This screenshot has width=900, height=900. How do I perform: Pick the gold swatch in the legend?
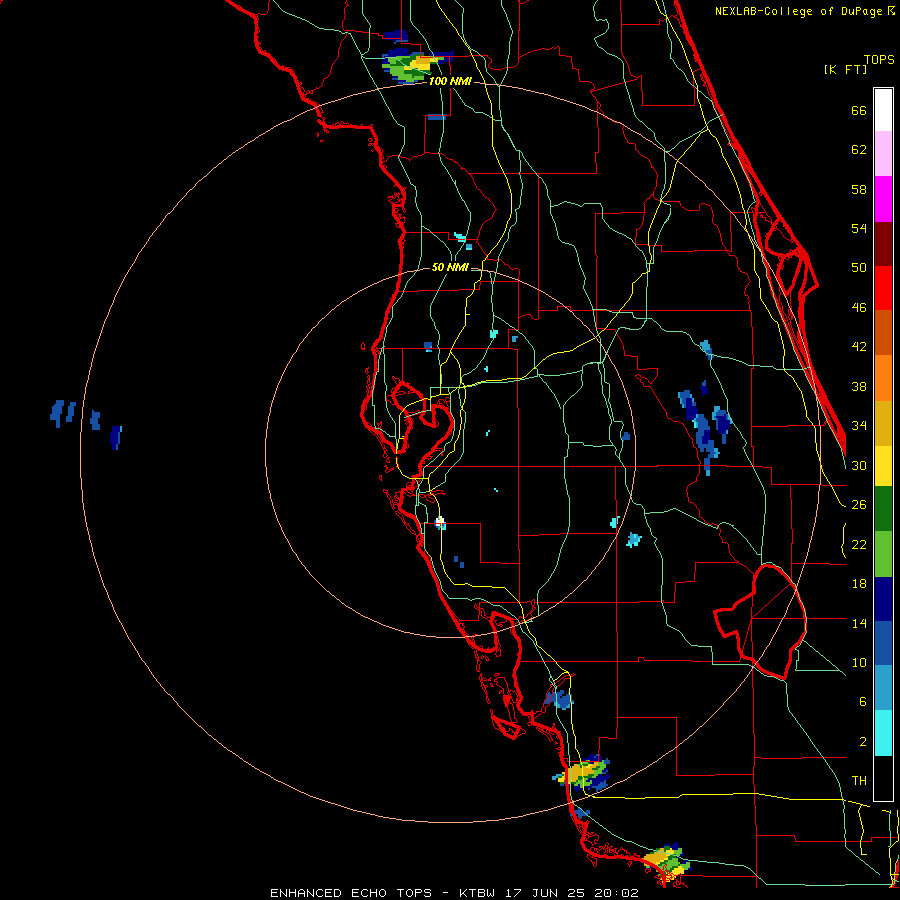coord(883,423)
